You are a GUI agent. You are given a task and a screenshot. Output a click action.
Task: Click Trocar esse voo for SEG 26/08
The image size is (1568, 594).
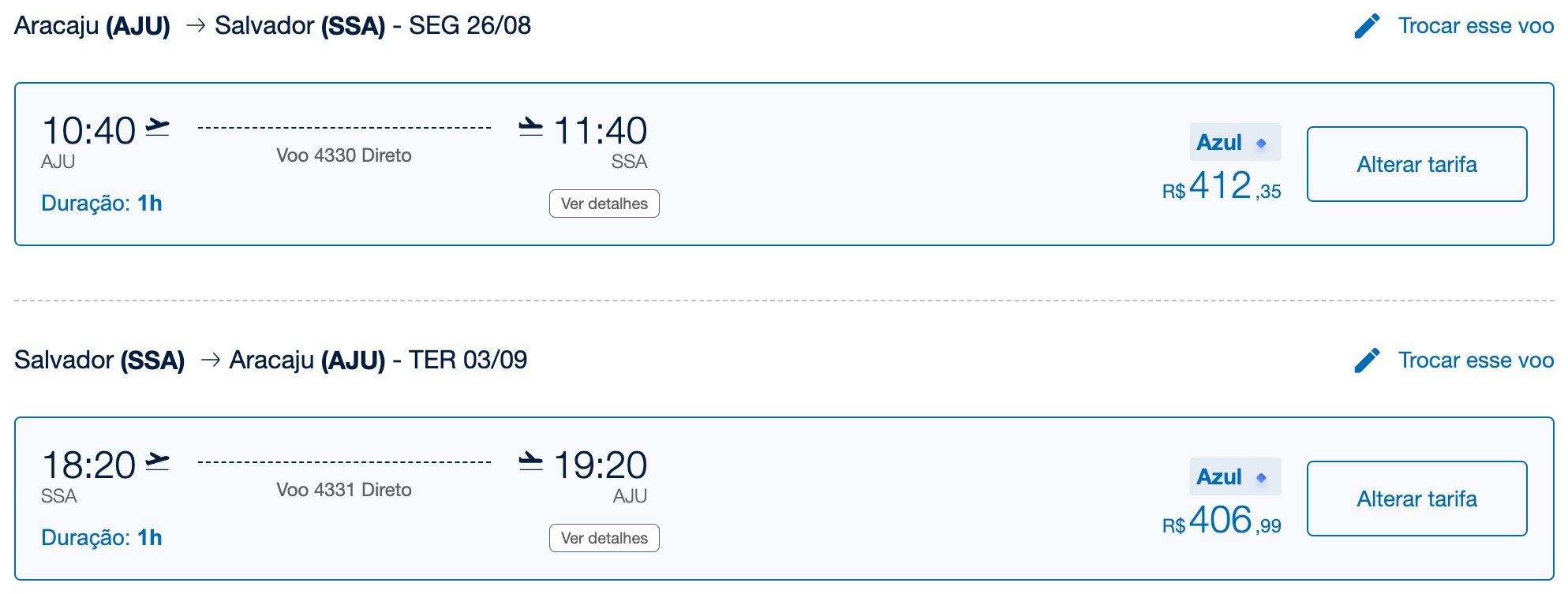1475,26
